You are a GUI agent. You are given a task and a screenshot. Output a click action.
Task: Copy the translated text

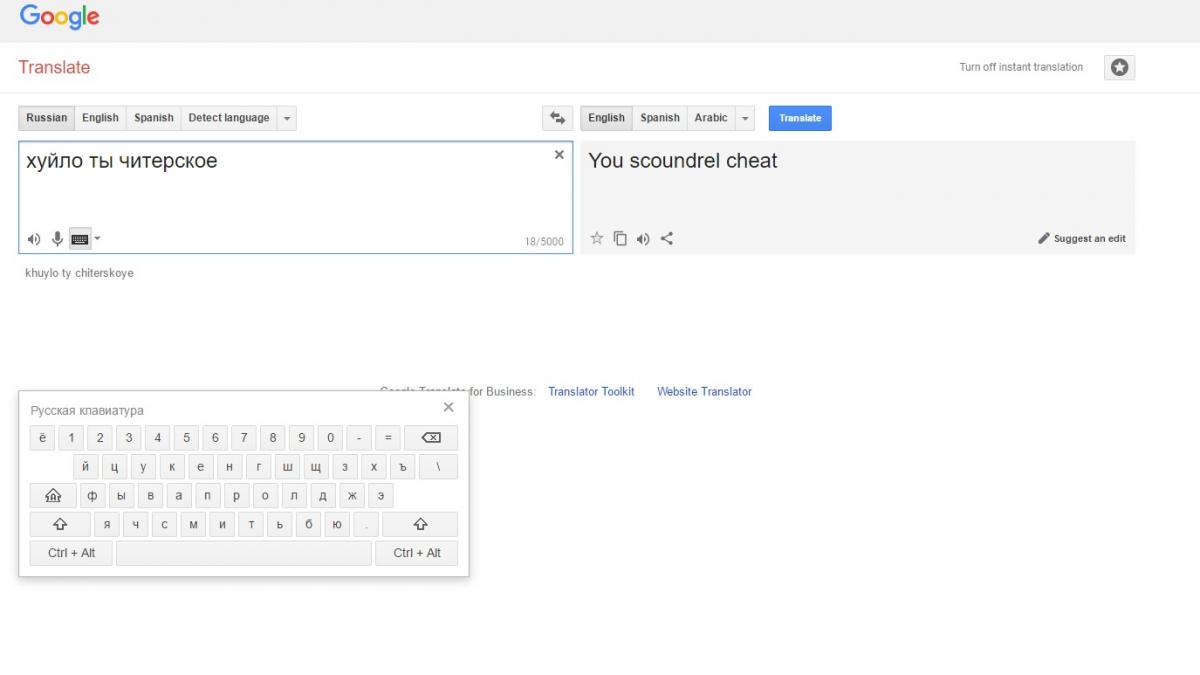(x=620, y=238)
